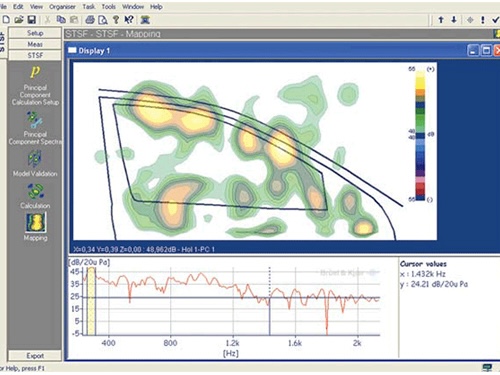Click the exclamation mark toolbar icon

[x=483, y=20]
